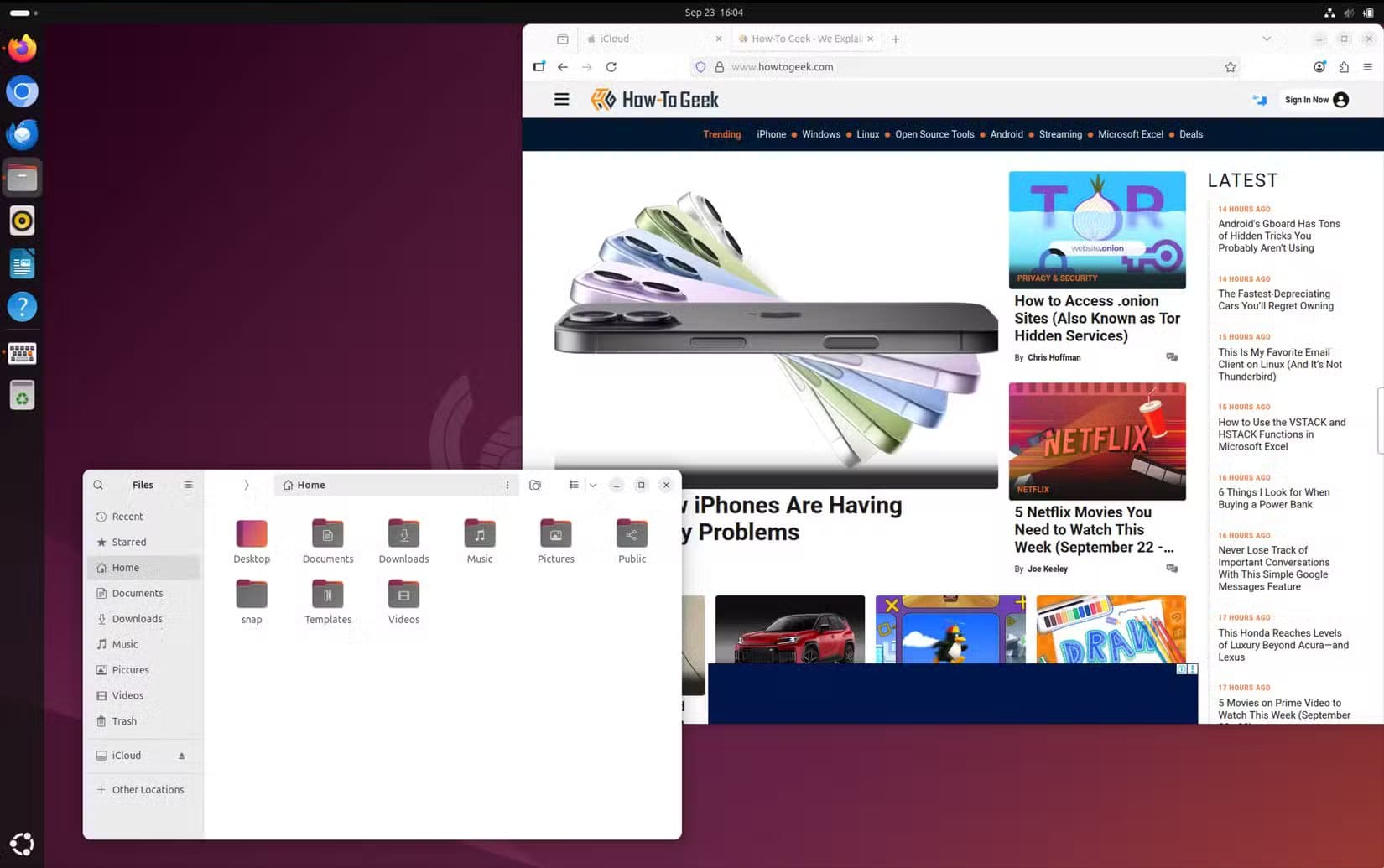Image resolution: width=1384 pixels, height=868 pixels.
Task: List all tabs dropdown in Firefox
Action: click(1267, 39)
